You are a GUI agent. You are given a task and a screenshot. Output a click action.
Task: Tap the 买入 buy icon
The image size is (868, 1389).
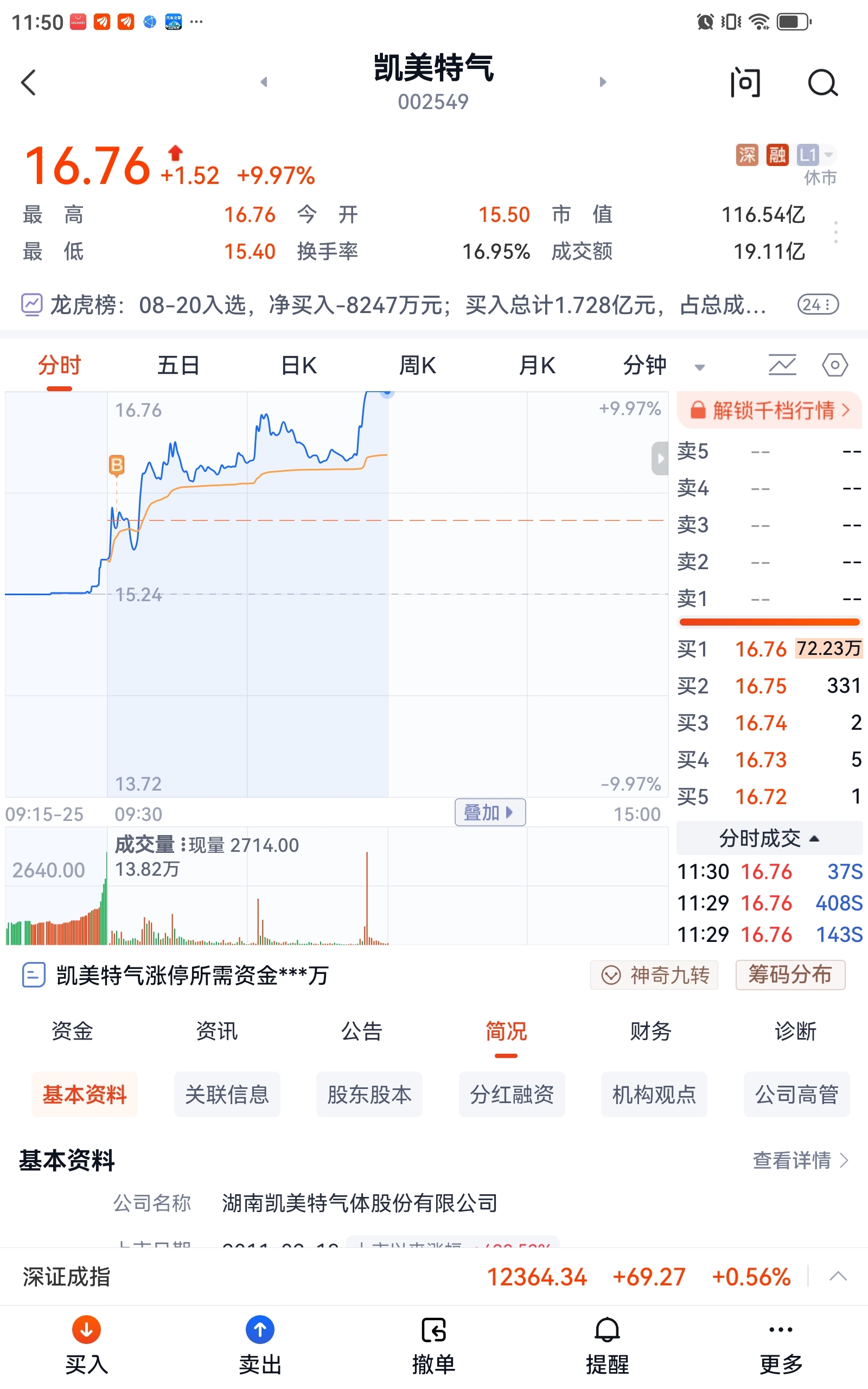point(86,1329)
